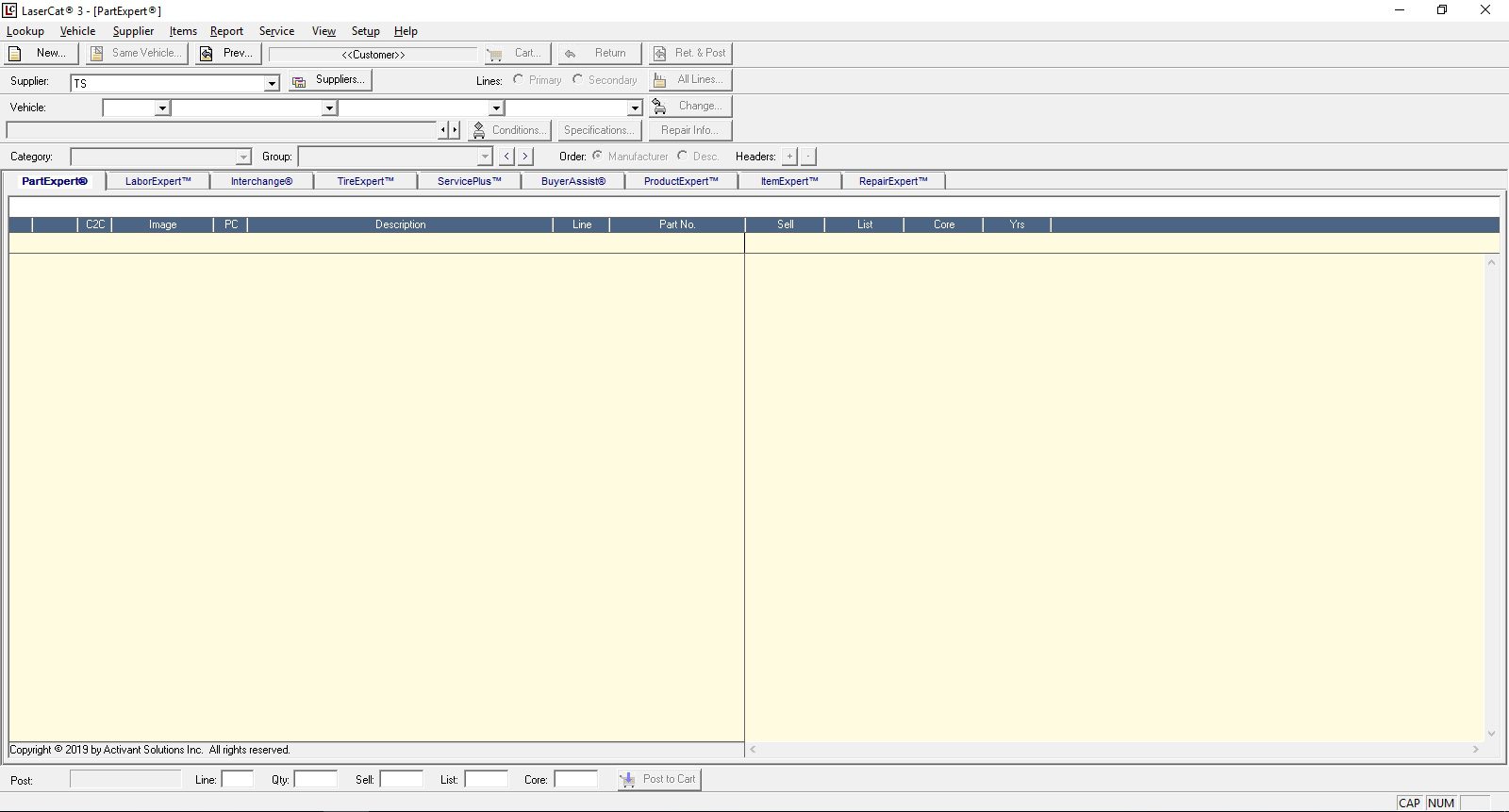
Task: Open the Prev lookup button
Action: [227, 54]
